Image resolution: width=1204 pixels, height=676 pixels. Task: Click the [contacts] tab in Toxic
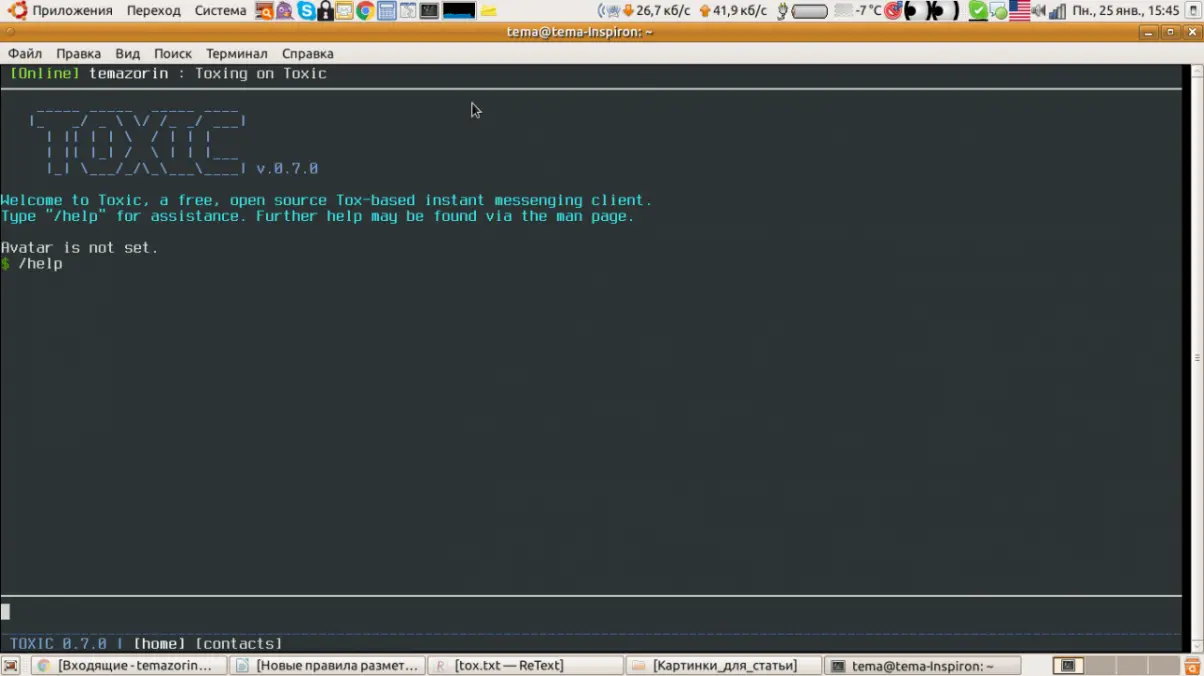[x=239, y=644]
